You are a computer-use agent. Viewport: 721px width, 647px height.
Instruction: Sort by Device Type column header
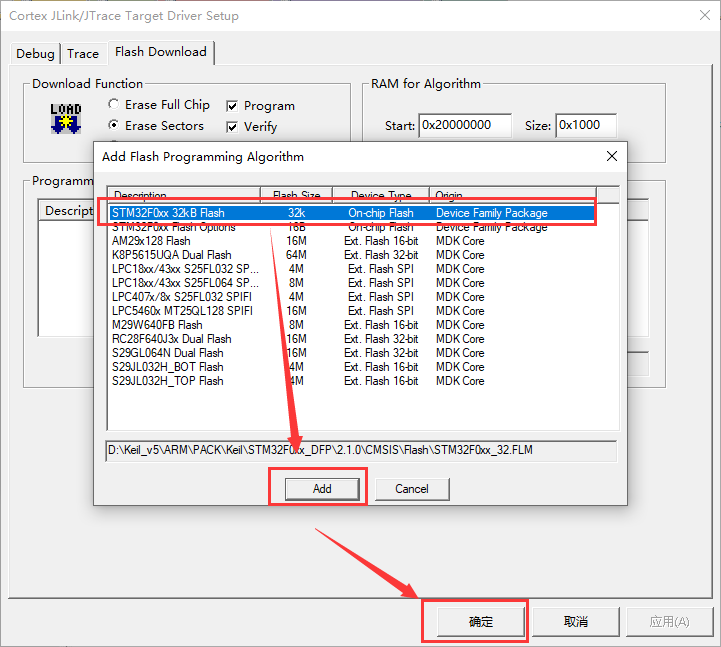(x=381, y=195)
